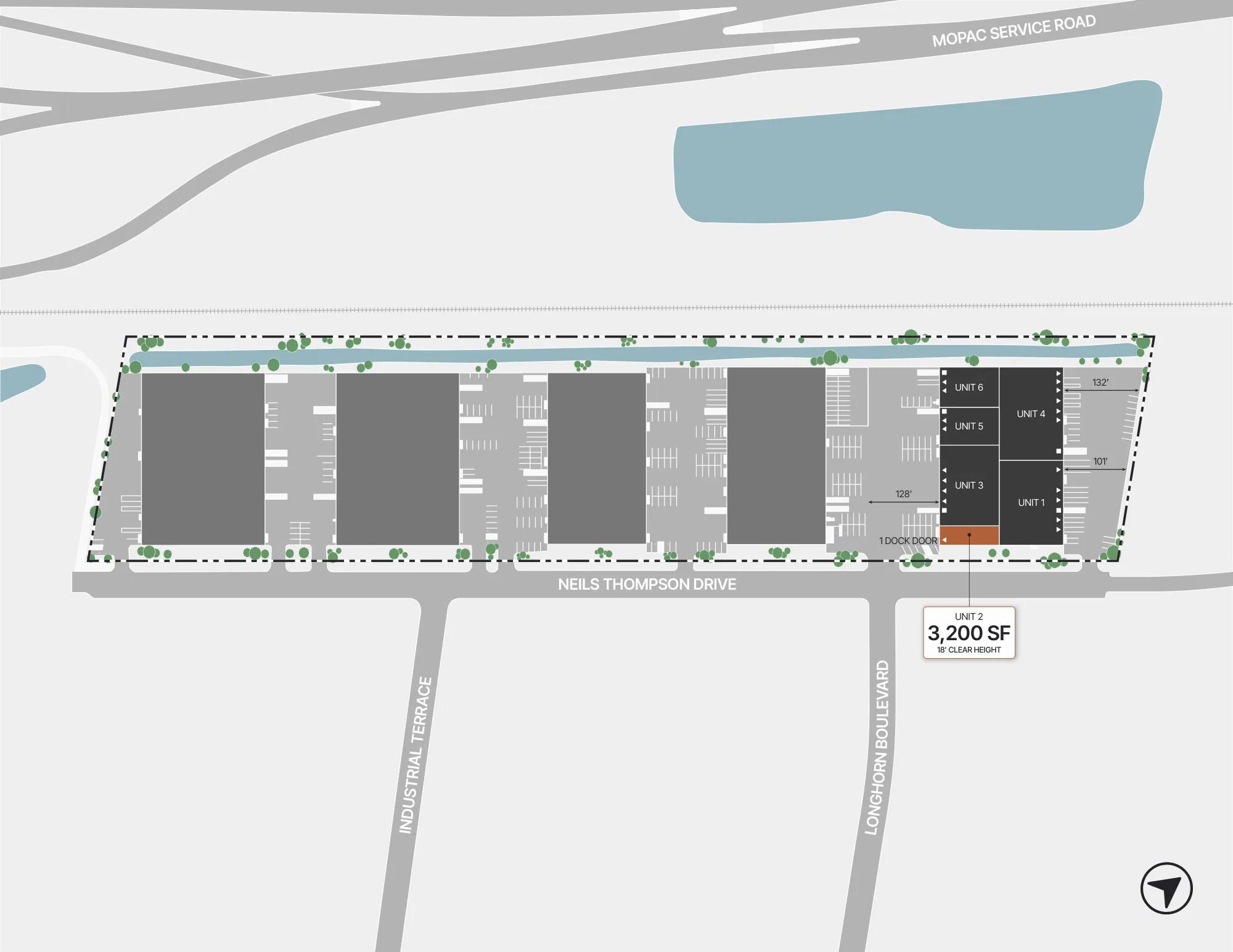Click the NEILS THOMPSON DRIVE road label
This screenshot has width=1233, height=952.
click(647, 584)
